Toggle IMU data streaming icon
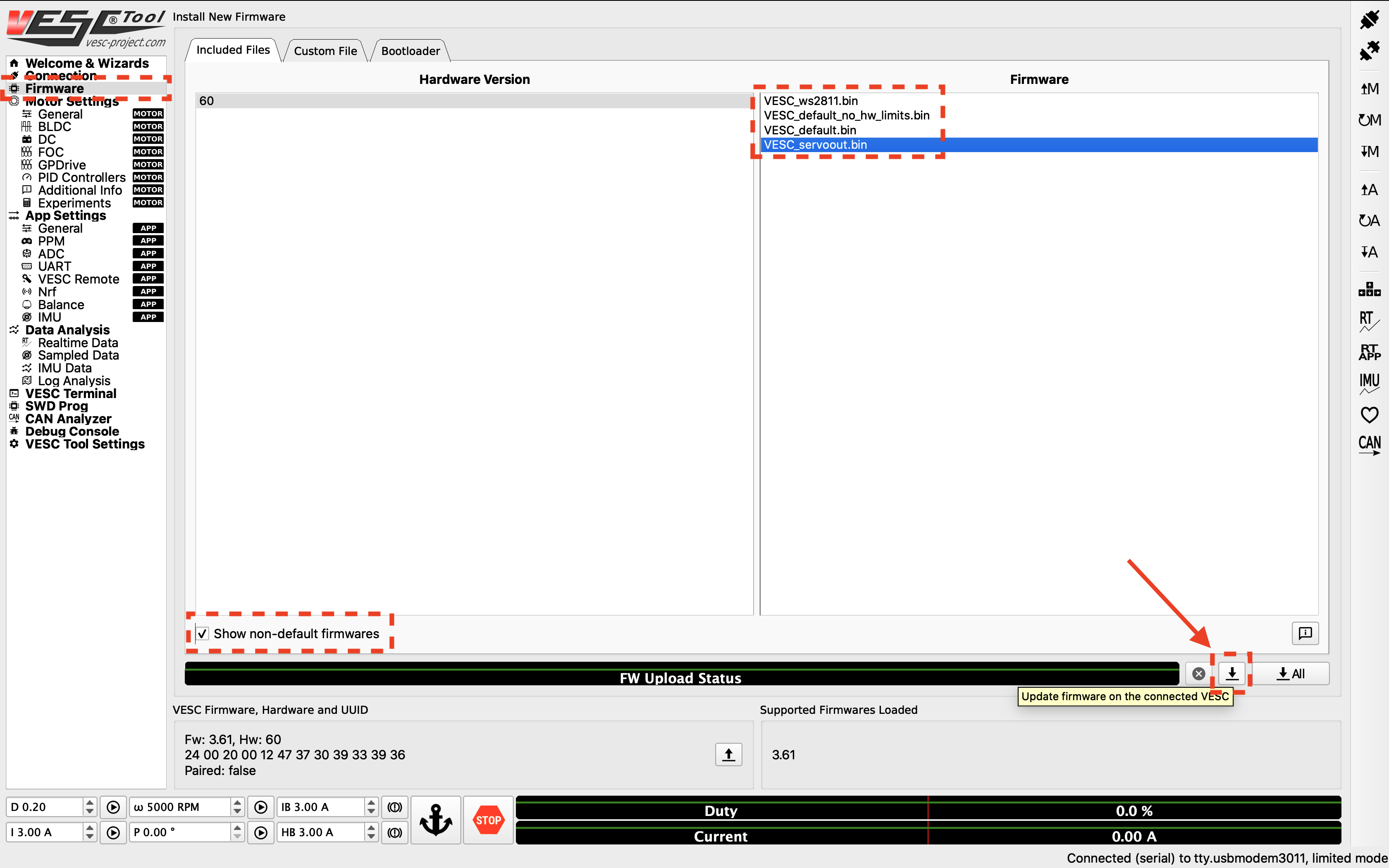 (1370, 384)
